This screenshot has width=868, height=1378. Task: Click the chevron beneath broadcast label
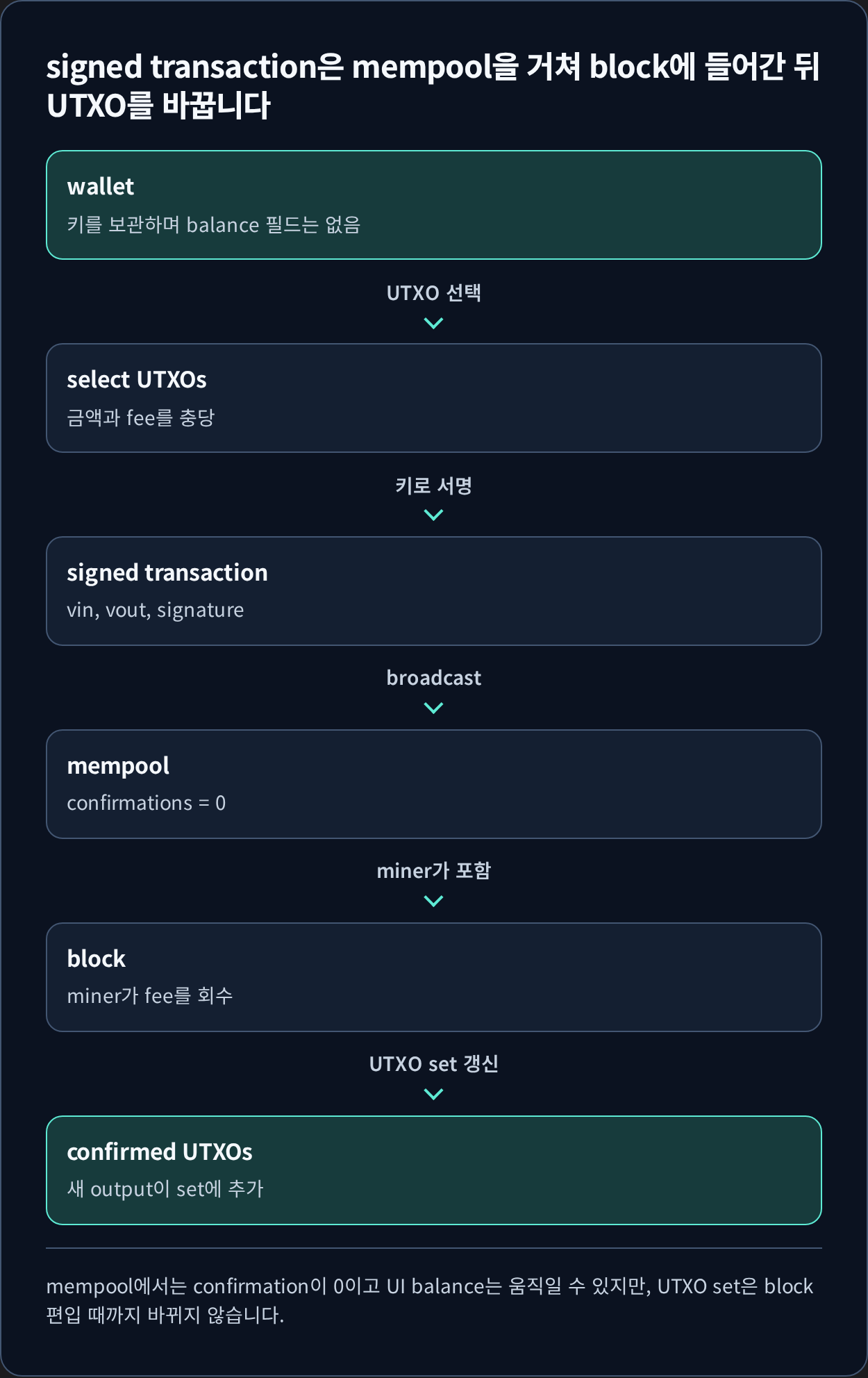click(433, 708)
